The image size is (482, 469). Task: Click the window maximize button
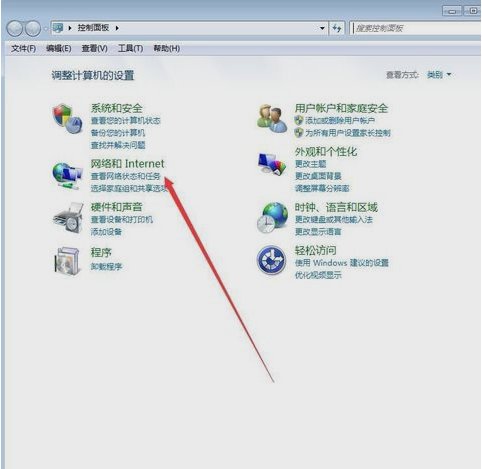[x=473, y=11]
